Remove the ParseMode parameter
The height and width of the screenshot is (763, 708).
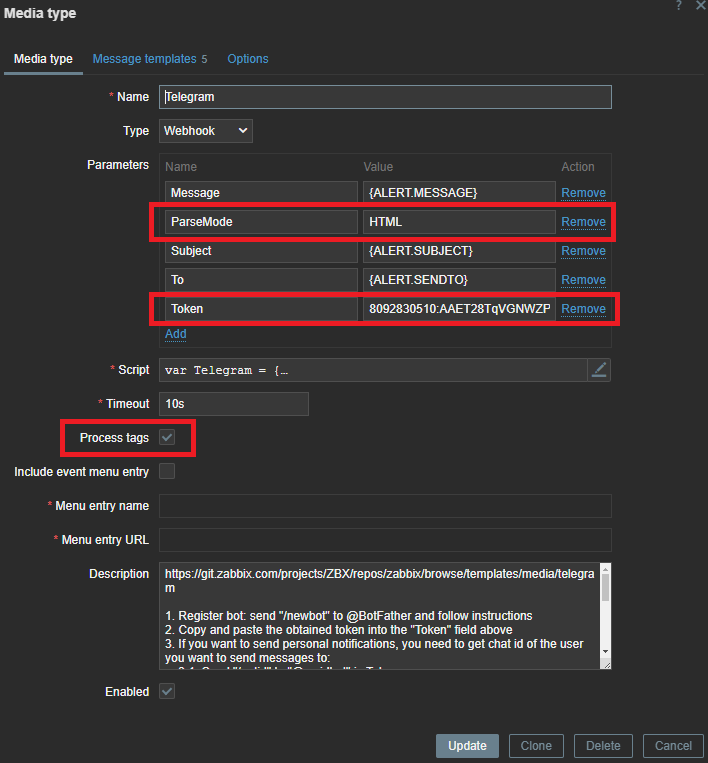click(x=583, y=222)
